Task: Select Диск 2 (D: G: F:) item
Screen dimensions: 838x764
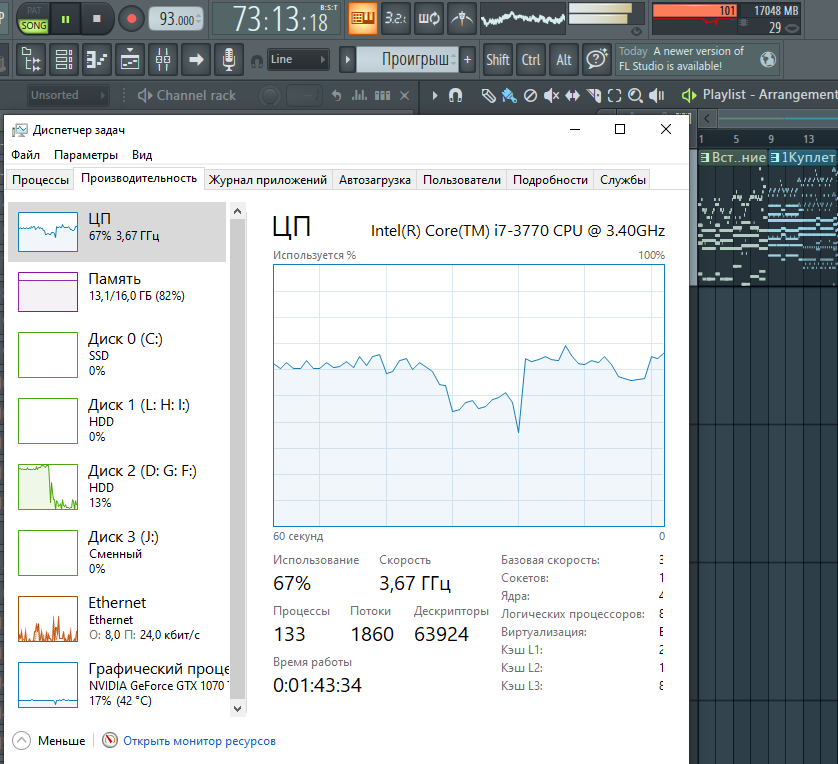Action: click(118, 487)
